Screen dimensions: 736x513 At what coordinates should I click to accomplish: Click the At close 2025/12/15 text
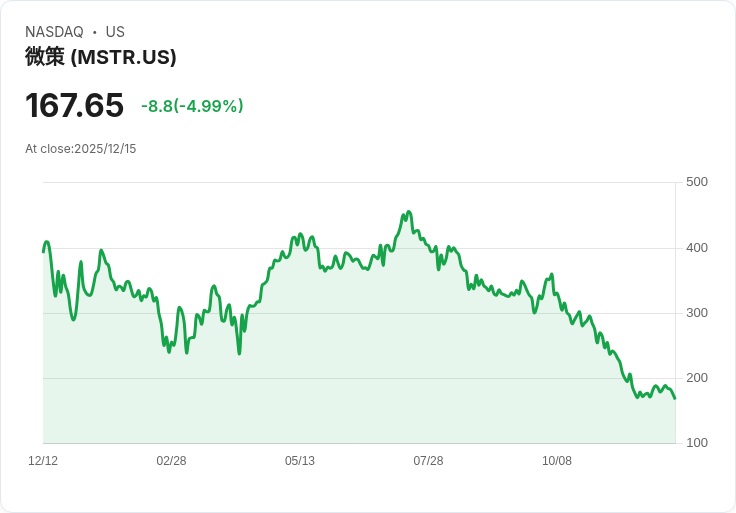80,149
